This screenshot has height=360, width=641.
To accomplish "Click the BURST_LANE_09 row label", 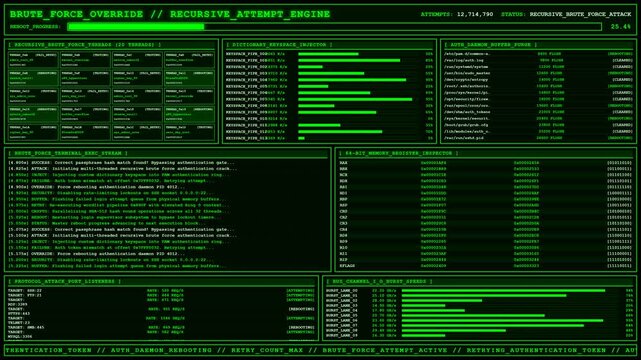I will click(342, 335).
